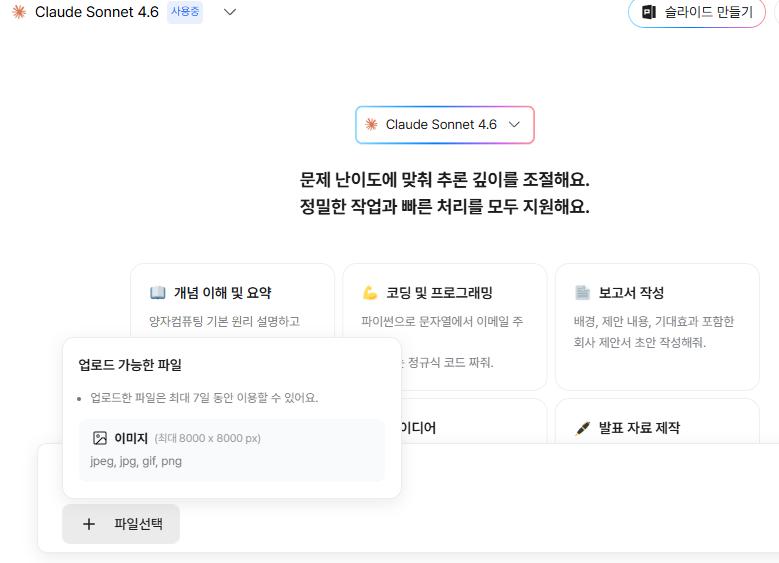Click the Claude starburst logo in header
Image resolution: width=779 pixels, height=563 pixels.
tap(19, 11)
